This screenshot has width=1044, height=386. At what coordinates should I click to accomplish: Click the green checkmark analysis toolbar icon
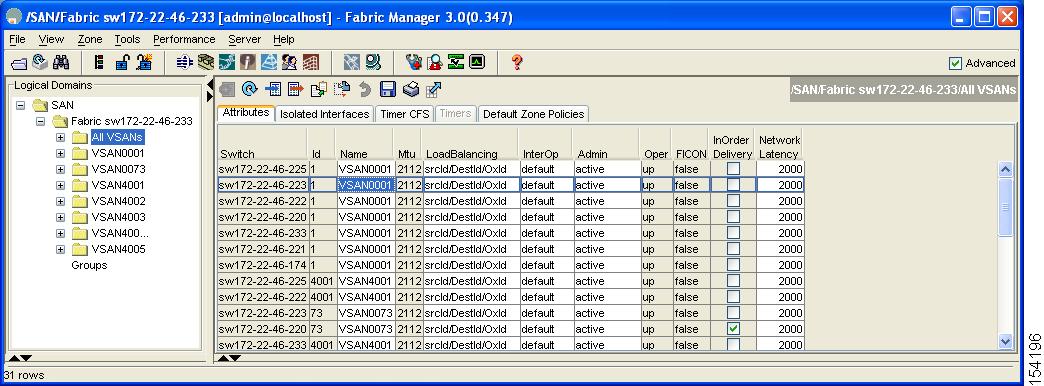[x=455, y=63]
